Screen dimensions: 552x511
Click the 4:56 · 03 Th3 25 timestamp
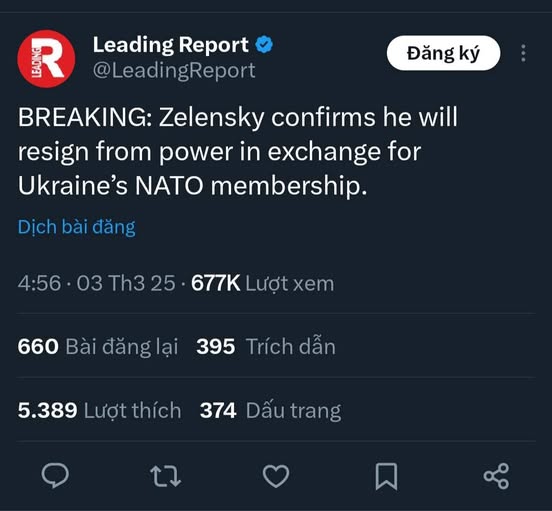[x=96, y=283]
